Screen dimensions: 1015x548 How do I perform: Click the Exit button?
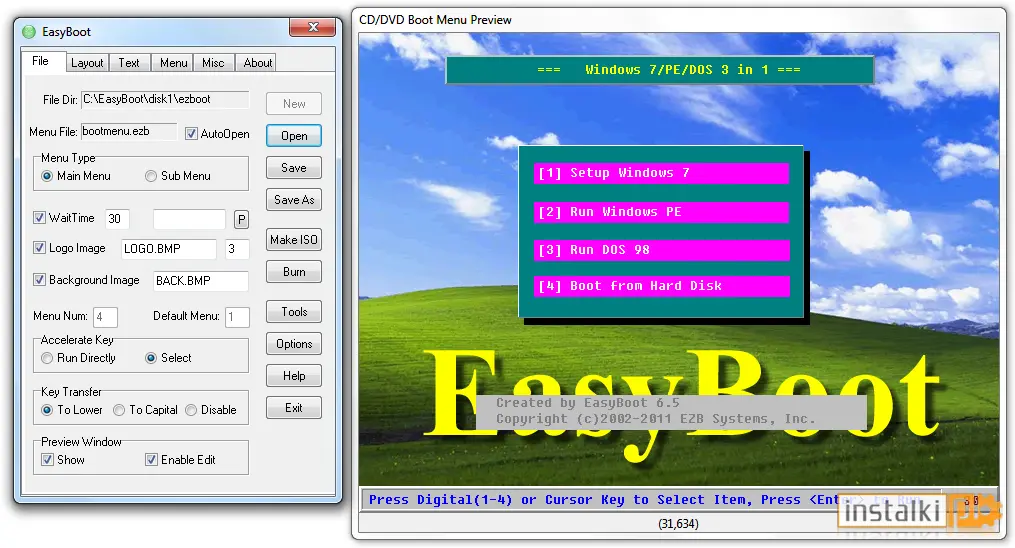coord(294,408)
